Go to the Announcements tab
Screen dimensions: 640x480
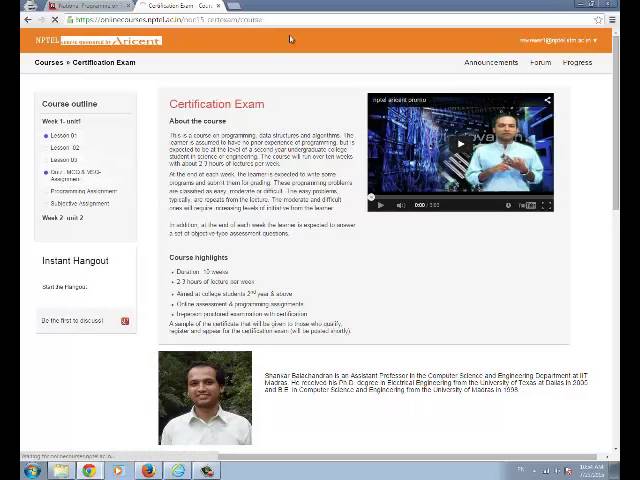(490, 62)
